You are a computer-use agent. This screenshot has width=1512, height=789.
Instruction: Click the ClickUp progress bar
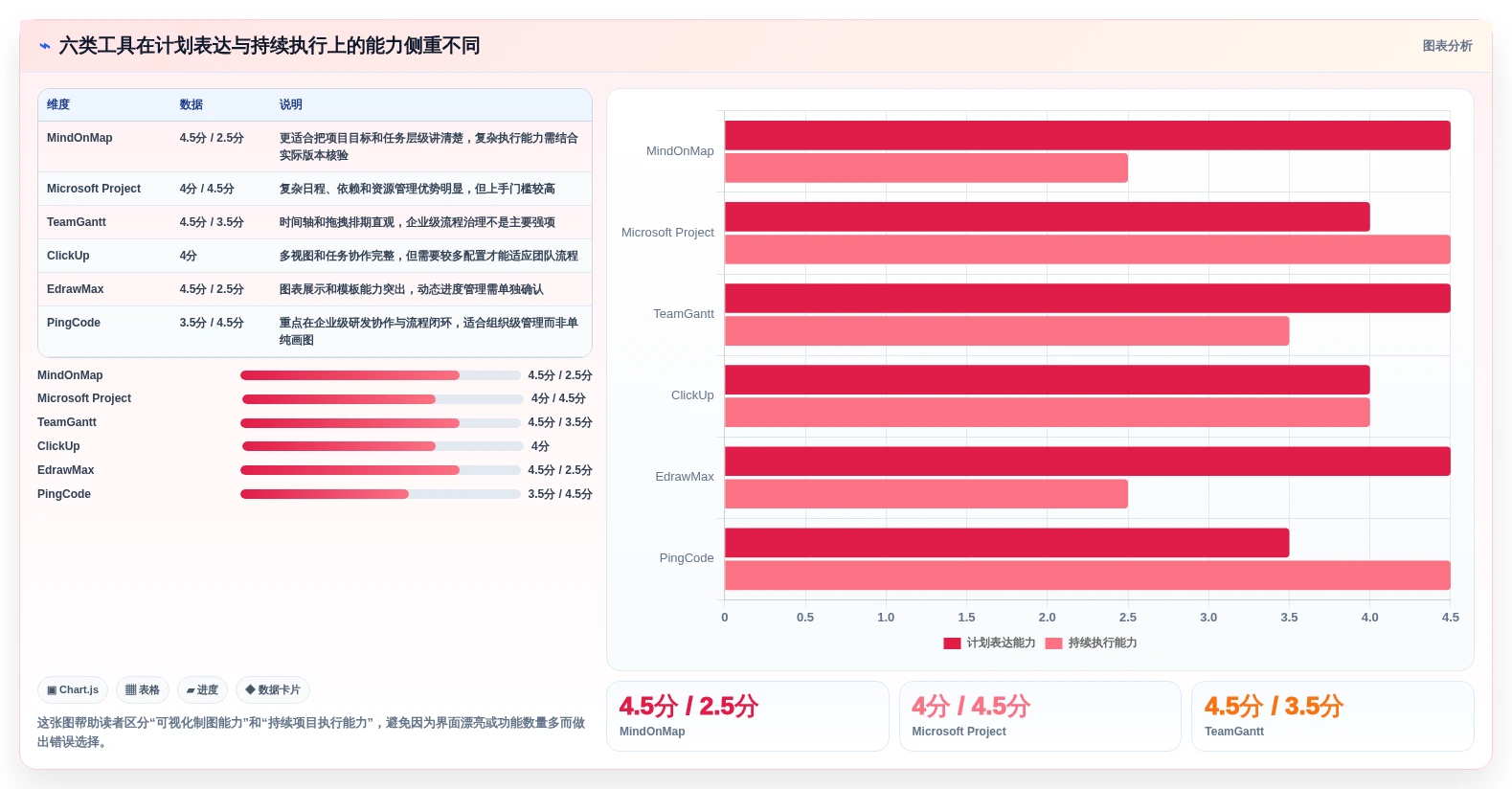[383, 446]
